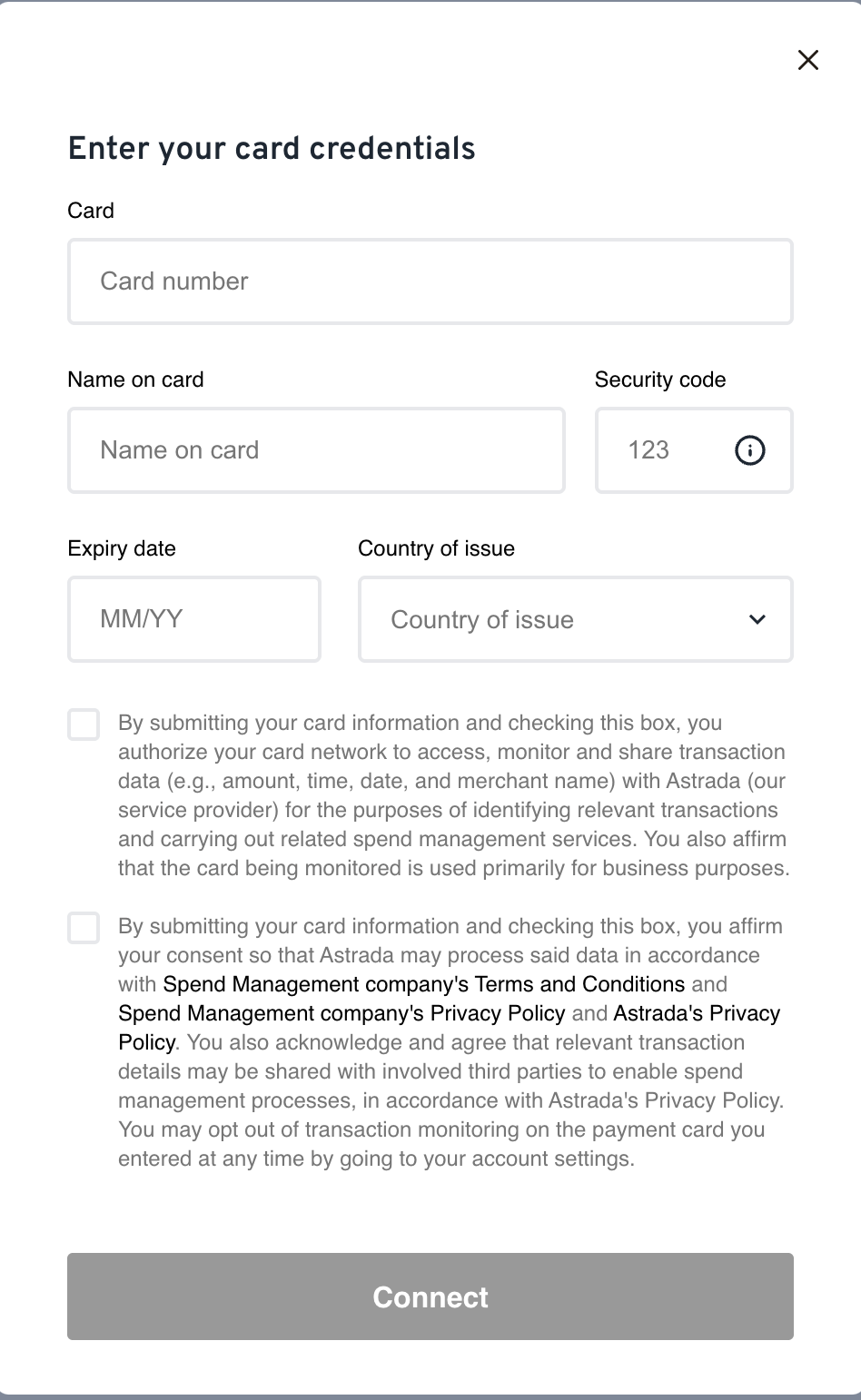861x1400 pixels.
Task: Click the MM/YY expiry date field
Action: [193, 619]
